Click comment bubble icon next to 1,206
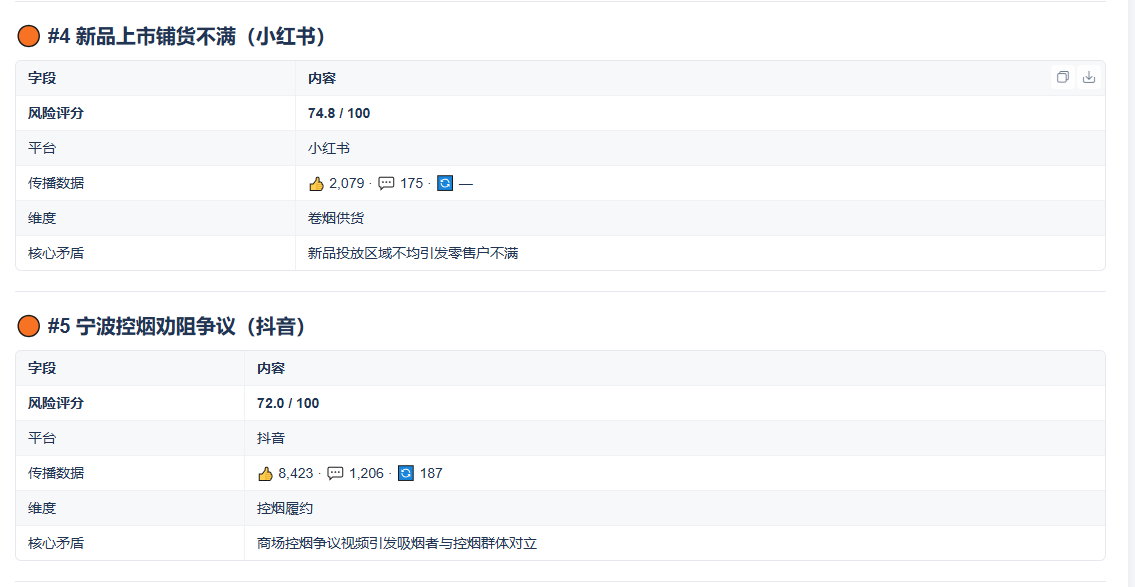This screenshot has width=1135, height=587. [x=335, y=474]
